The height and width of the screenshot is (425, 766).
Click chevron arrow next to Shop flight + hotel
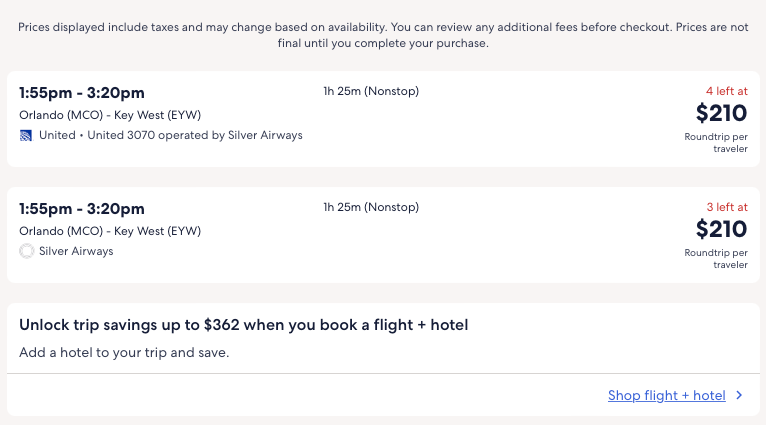[x=739, y=396]
